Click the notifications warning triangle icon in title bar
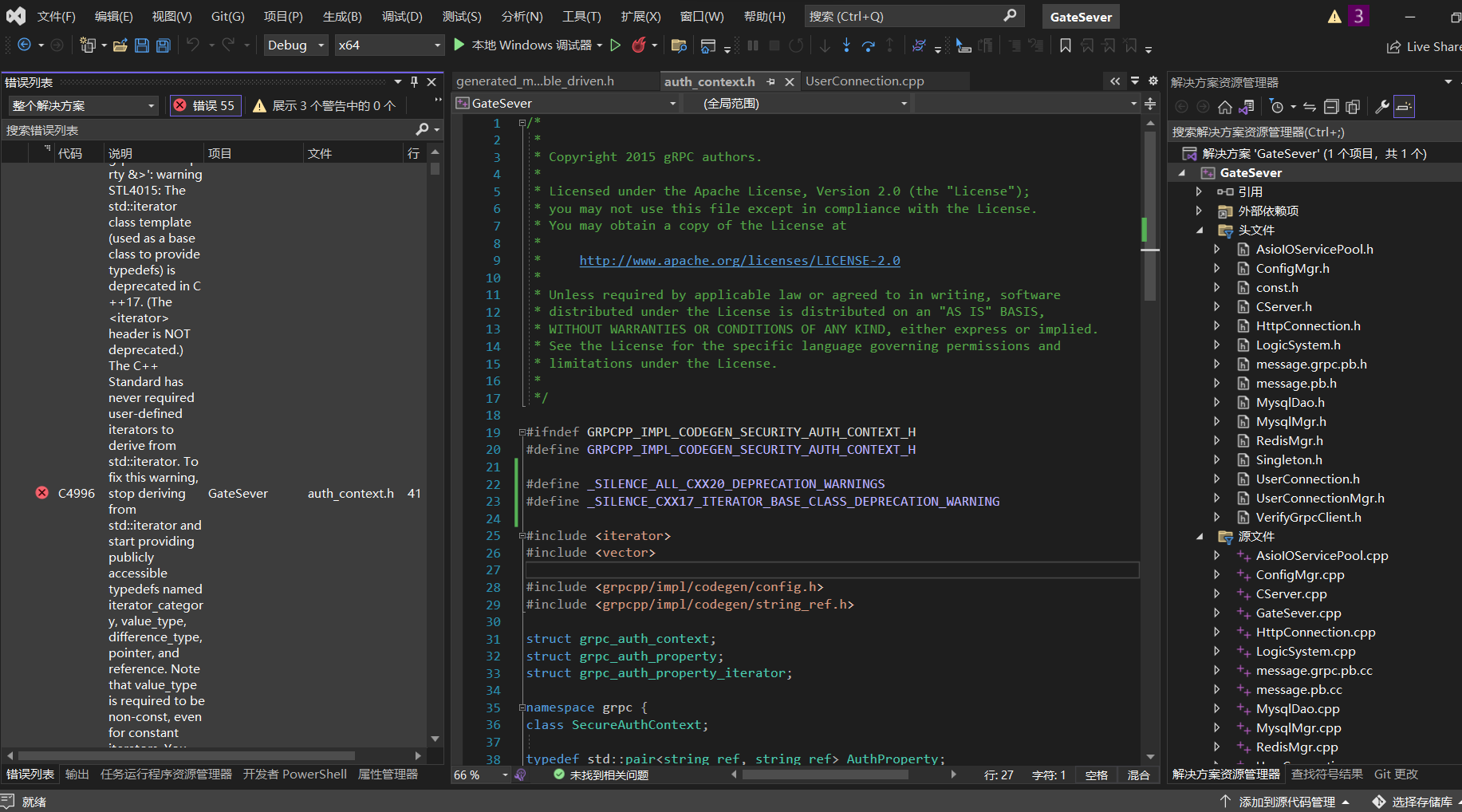The image size is (1462, 812). [1334, 17]
